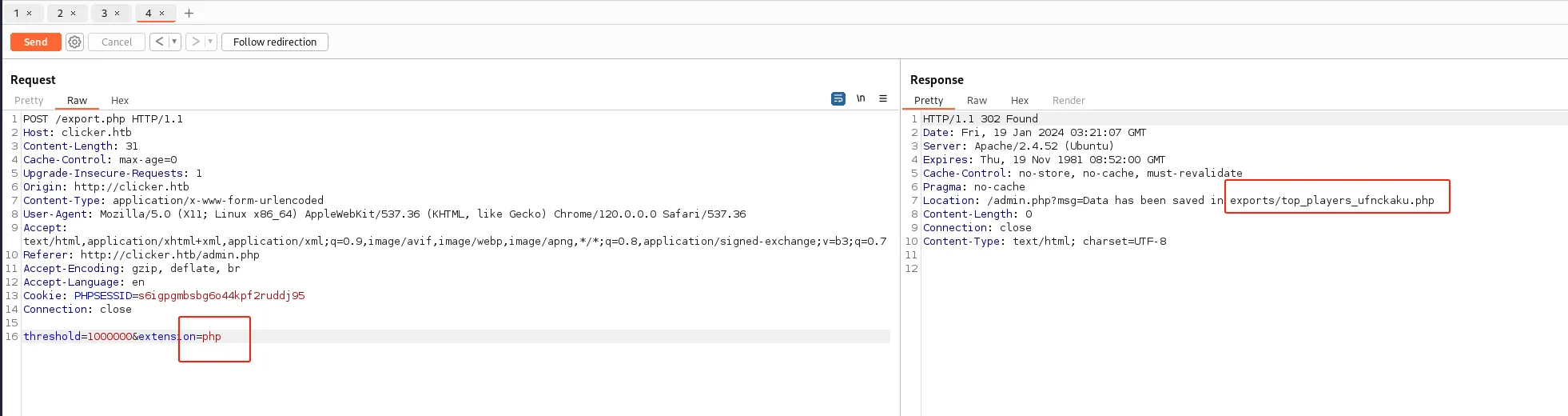1568x416 pixels.
Task: Expand the back history dropdown arrow
Action: [x=174, y=42]
